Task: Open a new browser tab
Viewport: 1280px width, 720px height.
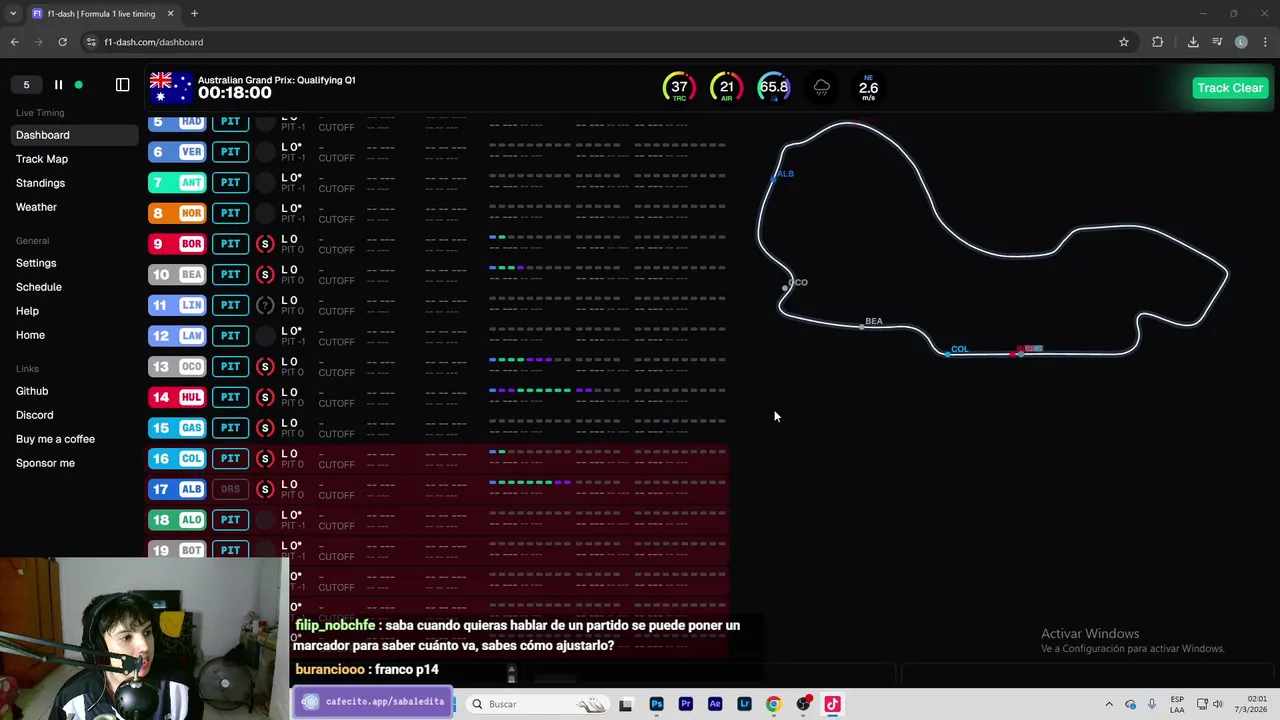Action: [x=194, y=14]
